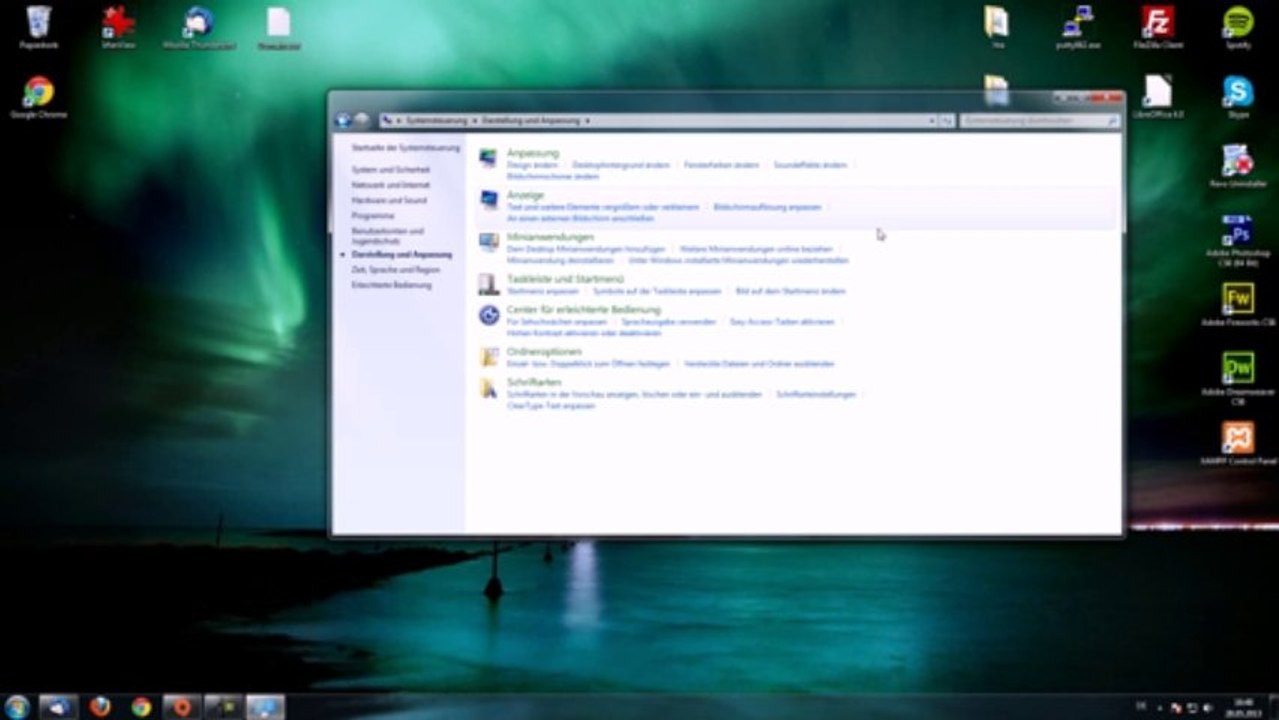Open the Anzeige category icon
Screen dimensions: 1279x720
point(488,200)
